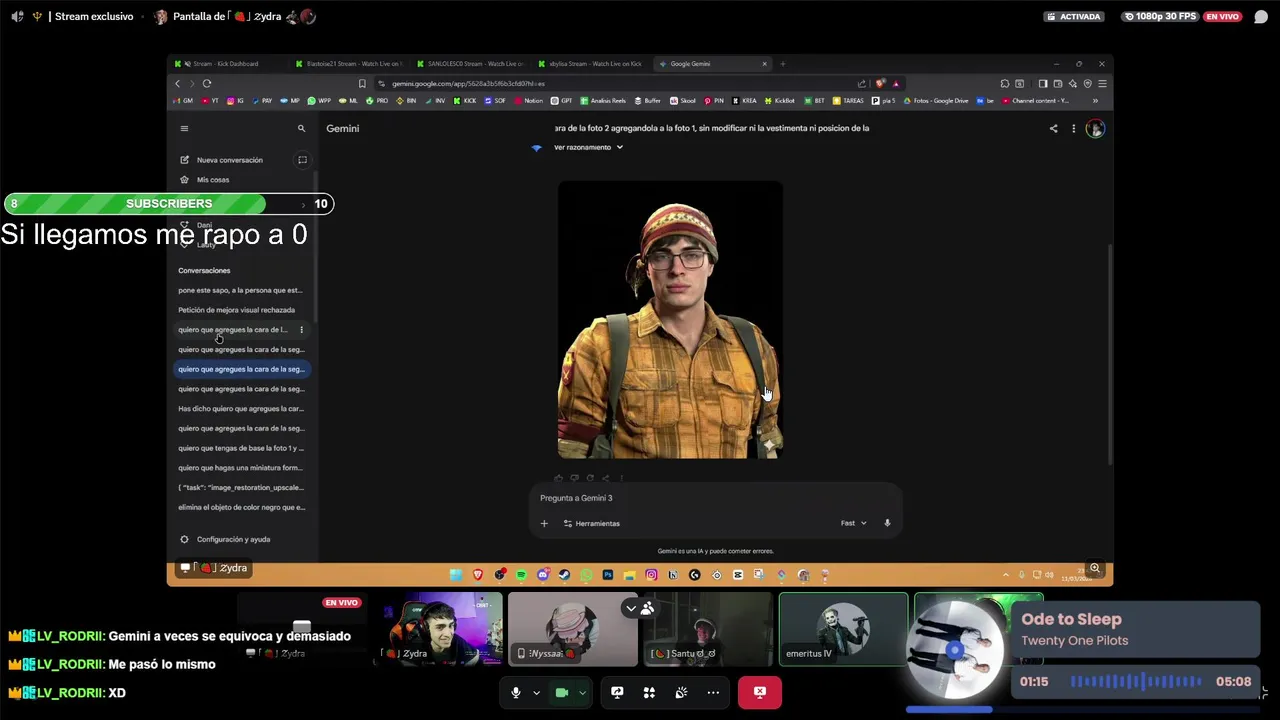Select the Santu participant tile
This screenshot has height=720, width=1280.
(x=708, y=629)
